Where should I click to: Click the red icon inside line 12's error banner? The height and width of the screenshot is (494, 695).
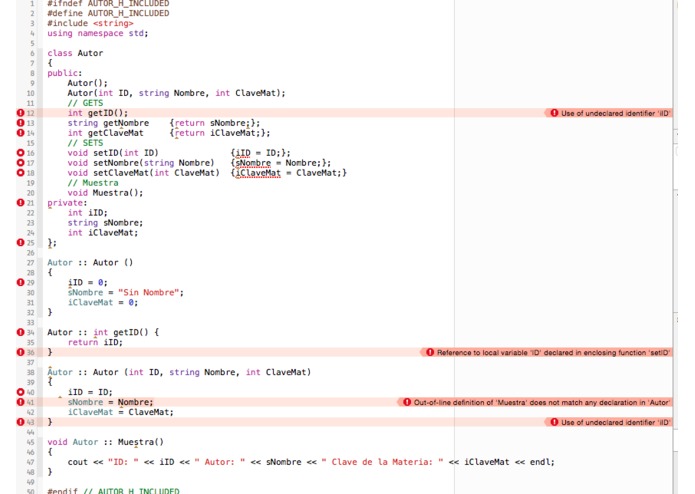tap(554, 113)
